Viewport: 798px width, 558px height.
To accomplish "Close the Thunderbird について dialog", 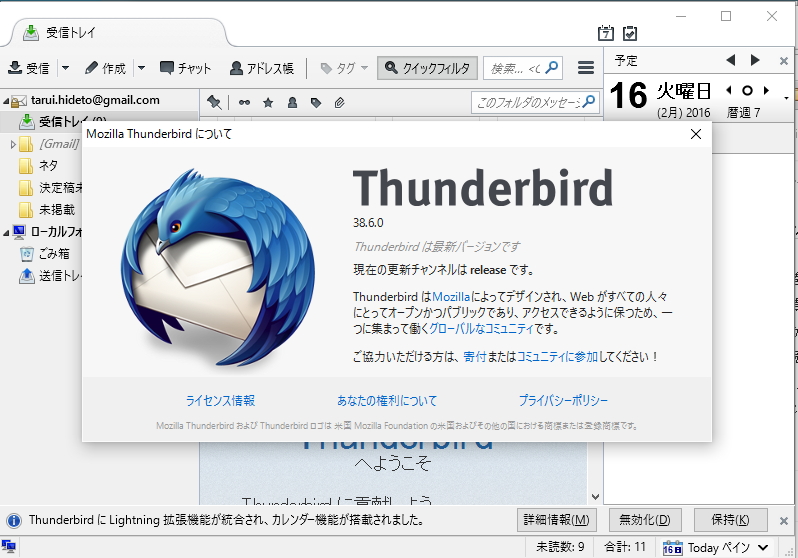I will click(x=696, y=134).
